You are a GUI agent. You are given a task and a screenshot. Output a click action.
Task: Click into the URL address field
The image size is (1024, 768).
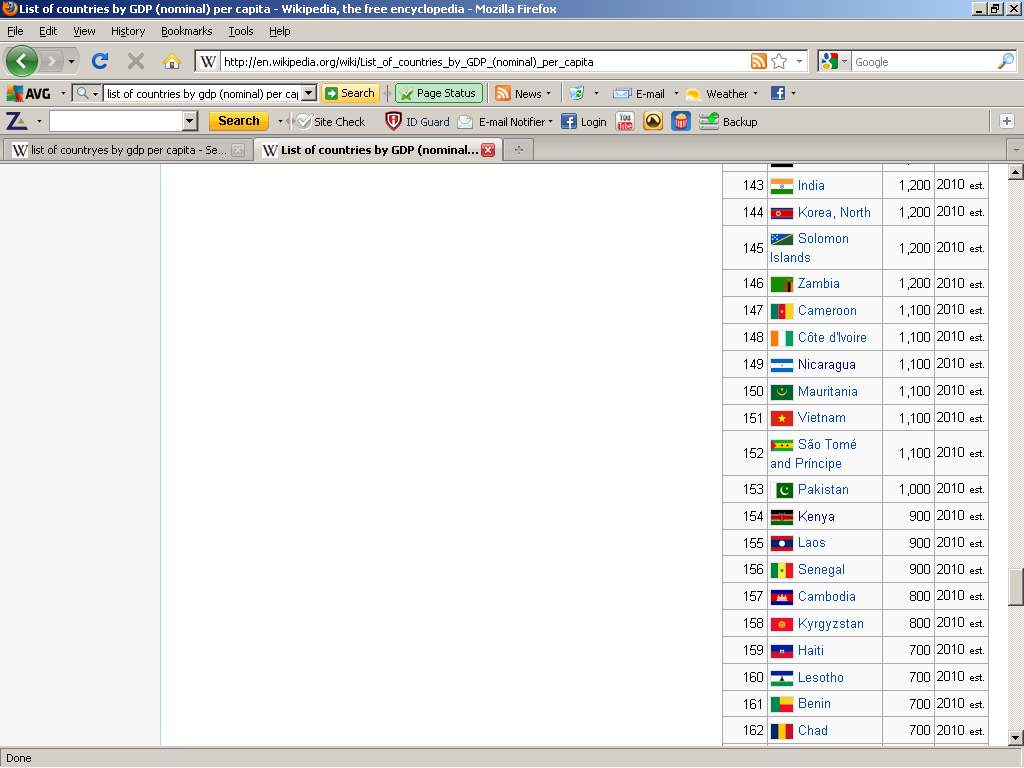[x=480, y=62]
